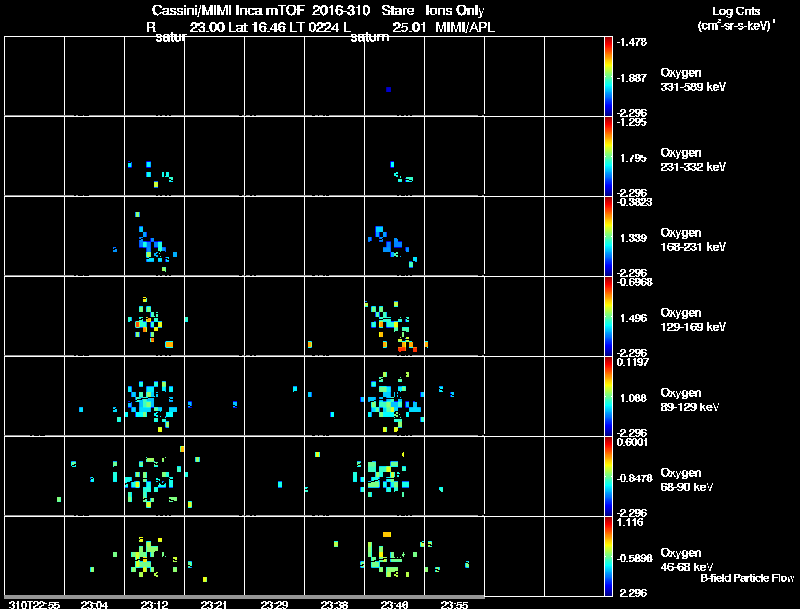Screen dimensions: 800x609
Task: Click the '0.6001' color scale value
Action: (633, 442)
